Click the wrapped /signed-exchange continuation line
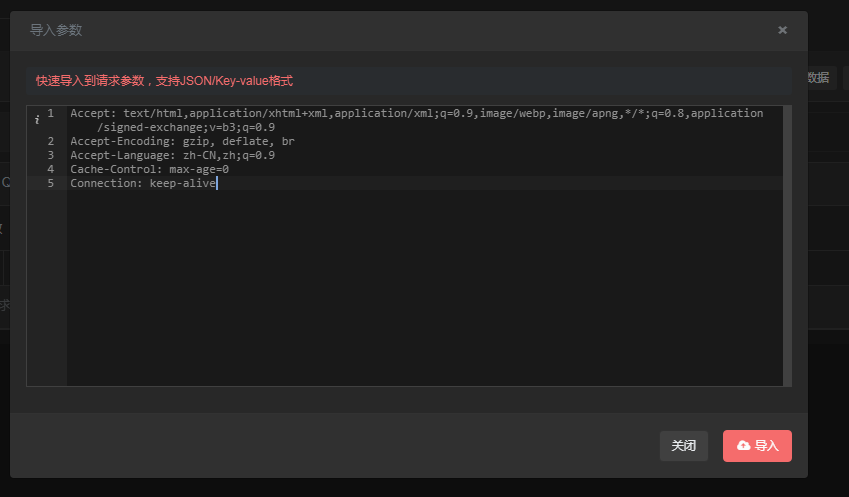The width and height of the screenshot is (849, 497). (x=186, y=127)
